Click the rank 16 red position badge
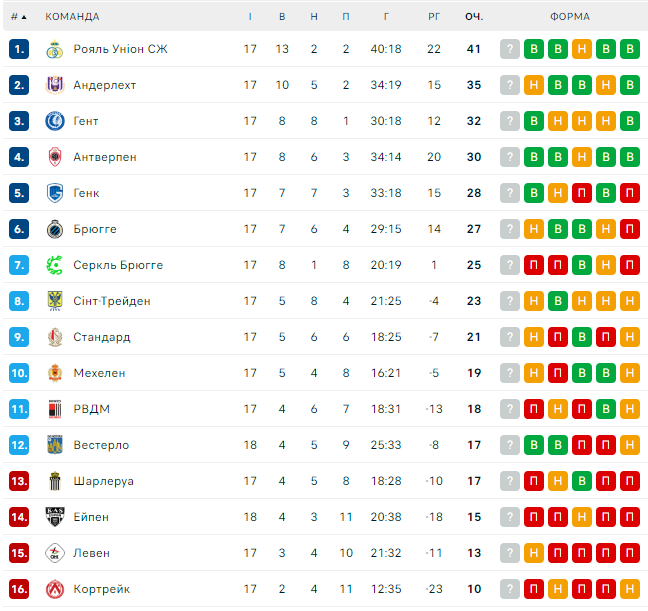 pos(19,589)
